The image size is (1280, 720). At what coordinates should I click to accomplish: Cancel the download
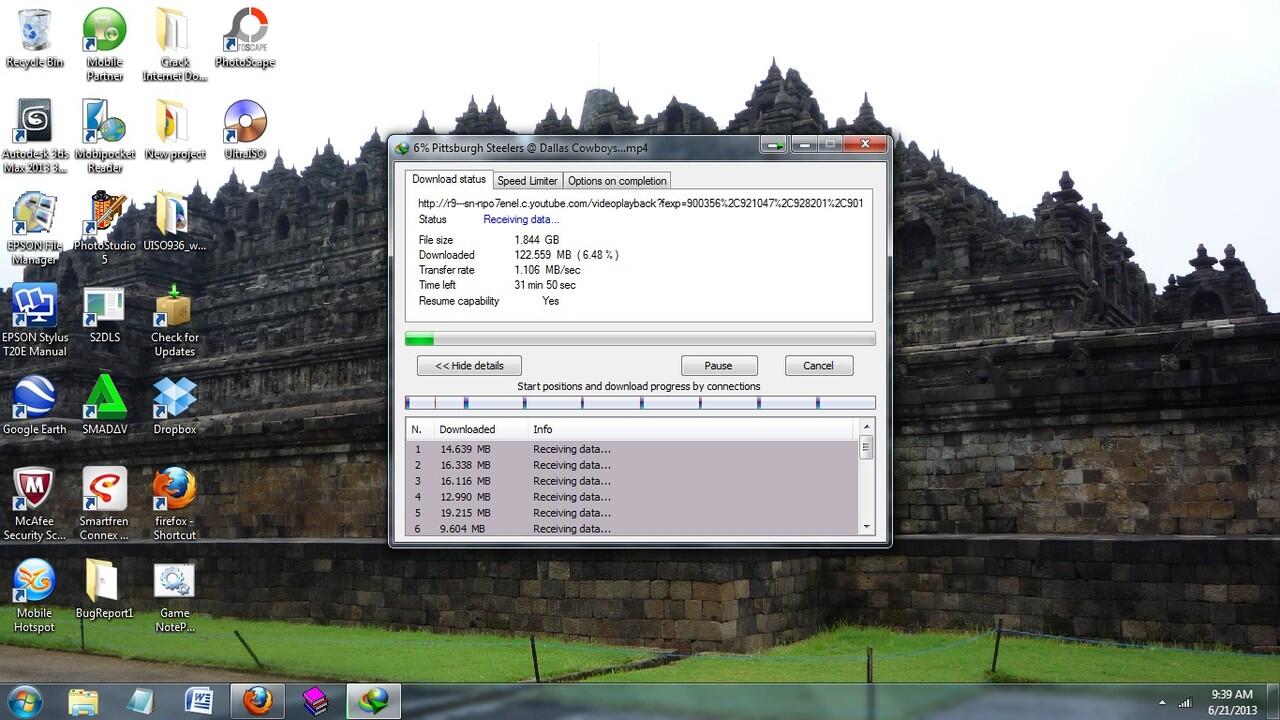coord(818,366)
